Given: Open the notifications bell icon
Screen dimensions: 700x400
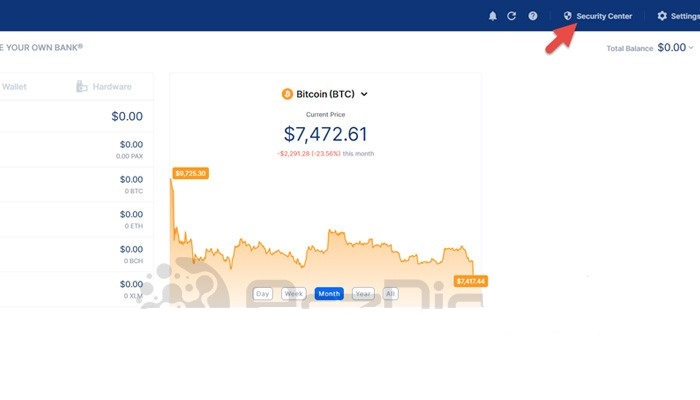Looking at the screenshot, I should tap(492, 16).
